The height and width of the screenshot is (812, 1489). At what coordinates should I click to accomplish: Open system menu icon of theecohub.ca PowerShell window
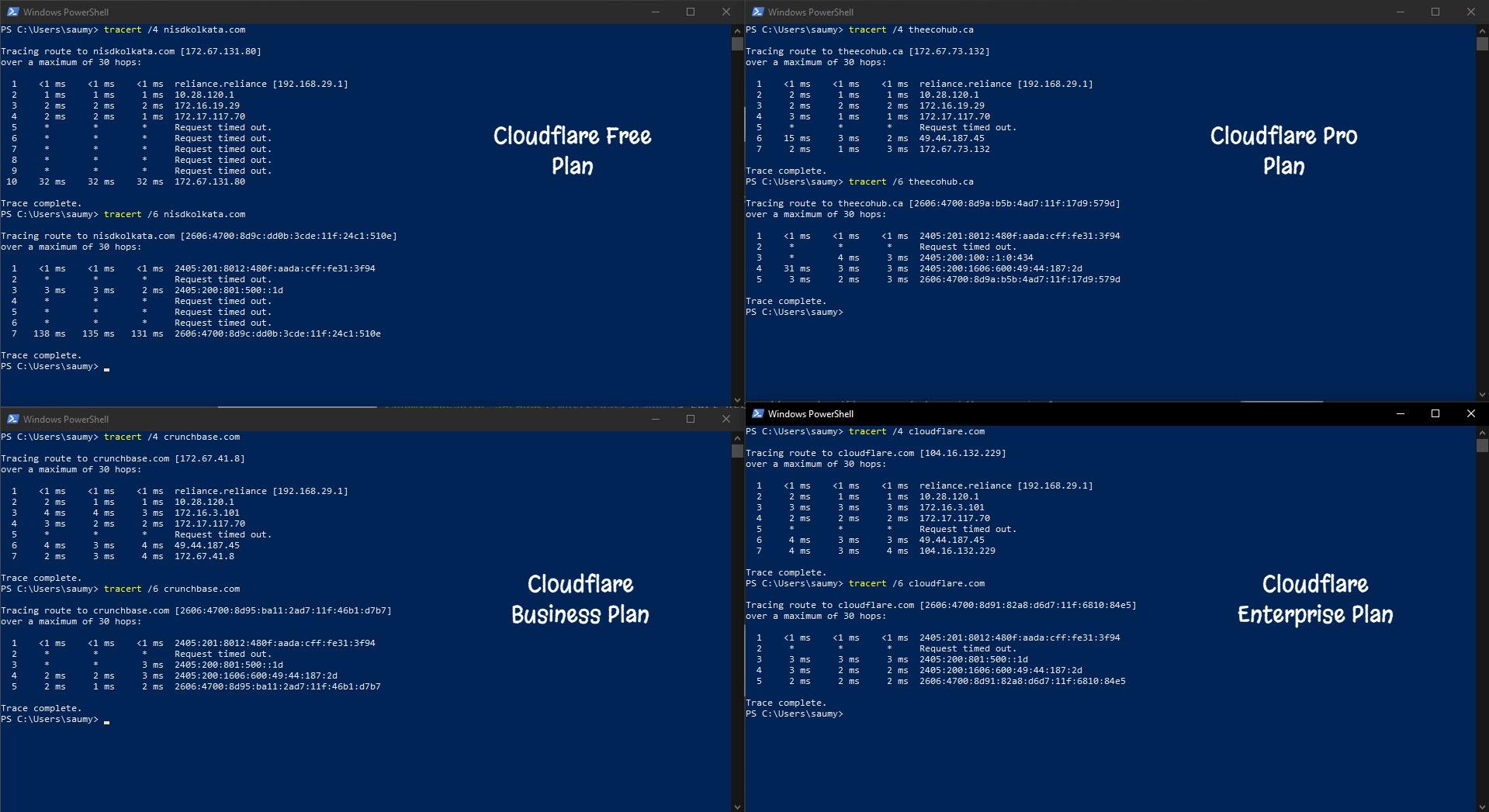tap(757, 12)
